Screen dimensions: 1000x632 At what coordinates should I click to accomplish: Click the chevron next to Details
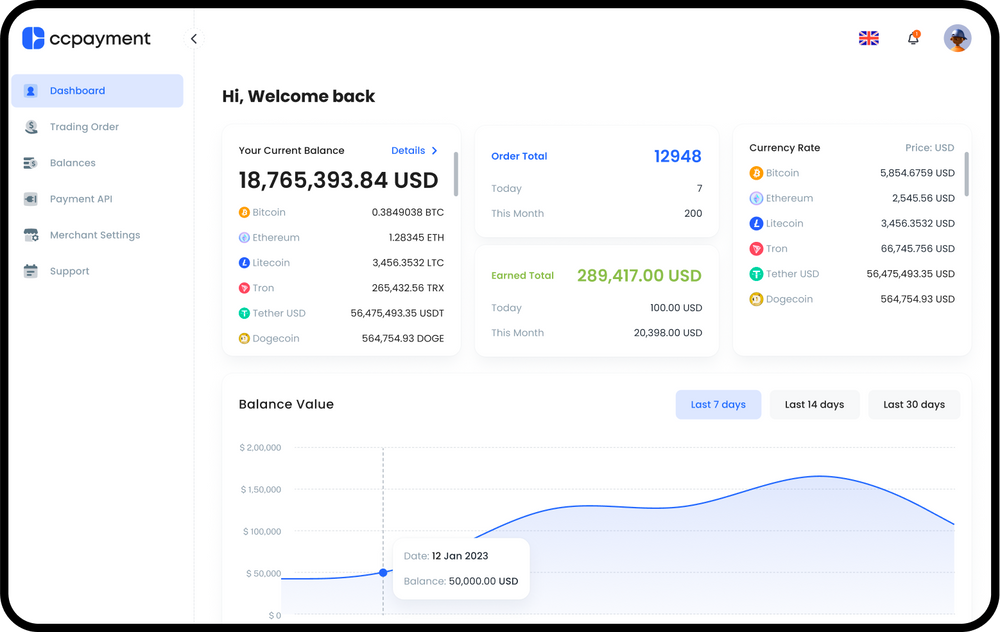(434, 151)
